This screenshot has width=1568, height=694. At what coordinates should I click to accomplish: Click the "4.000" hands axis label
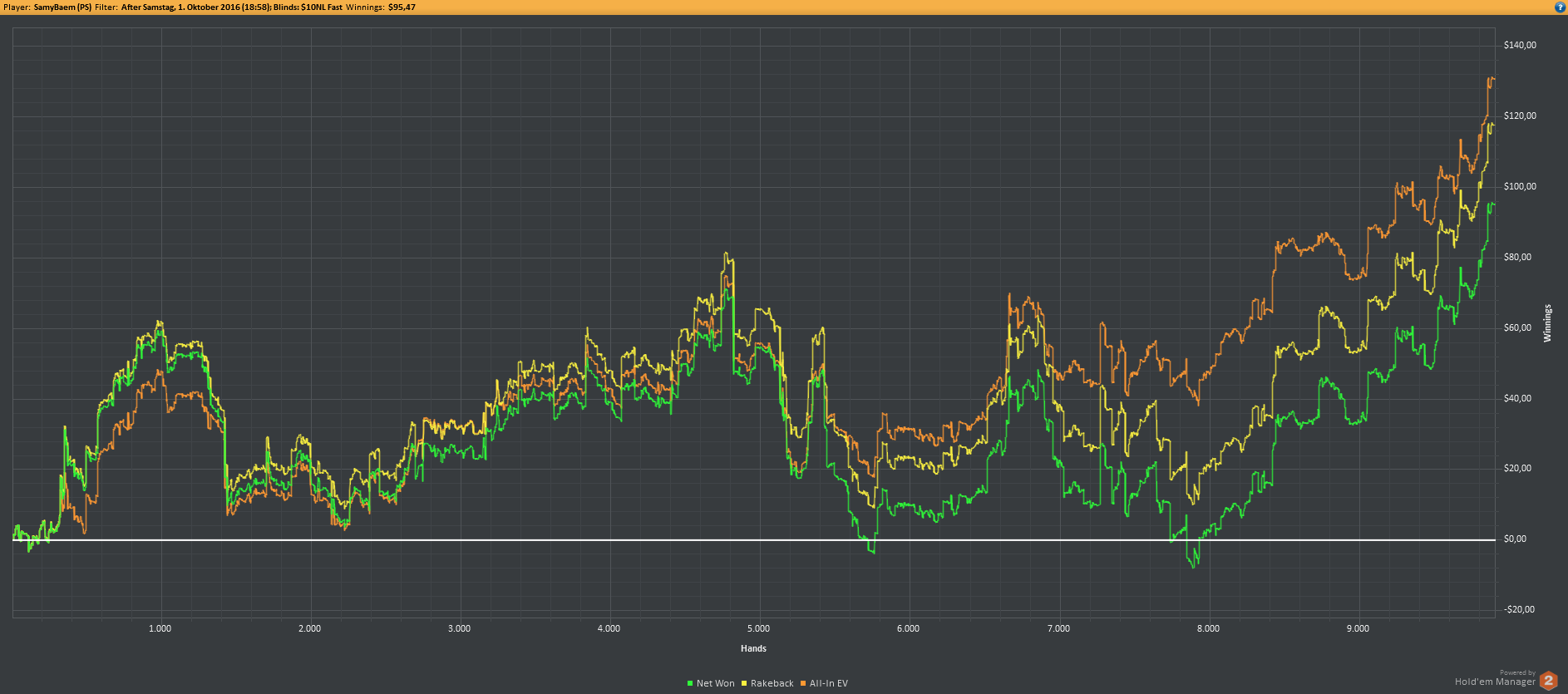coord(609,628)
